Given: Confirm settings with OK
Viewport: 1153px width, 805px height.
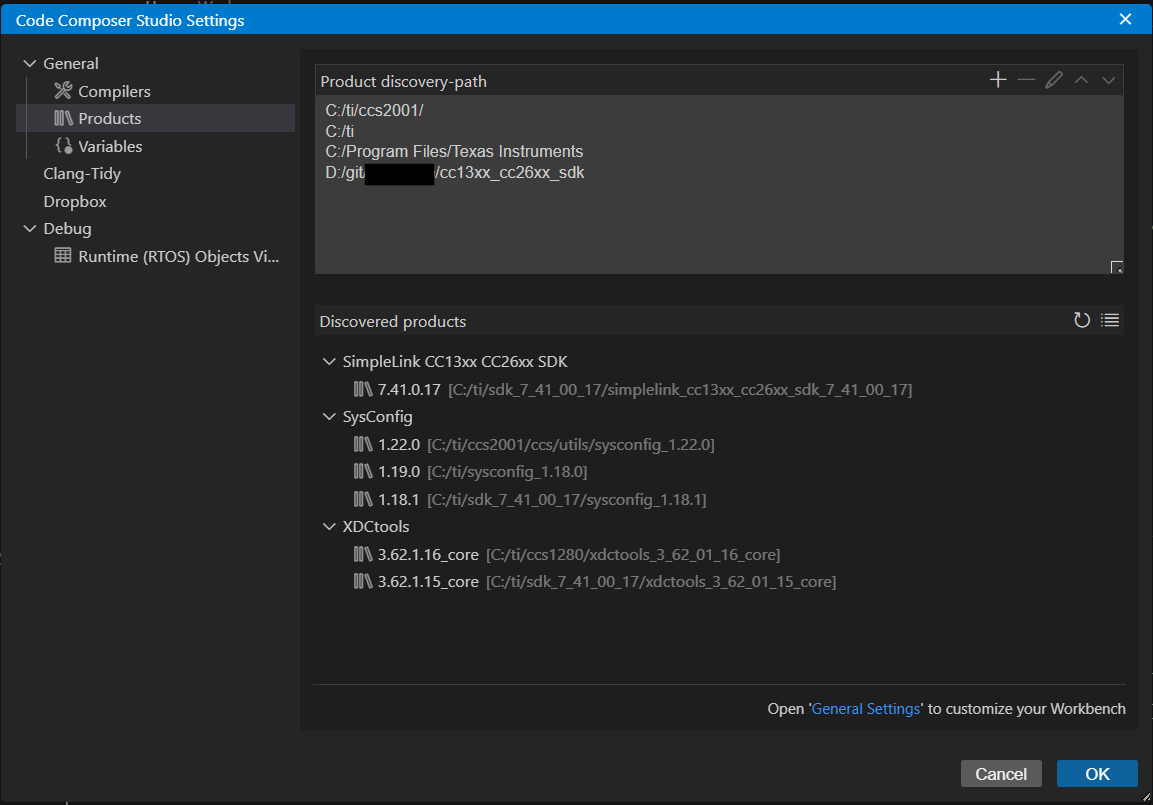Looking at the screenshot, I should (x=1097, y=773).
